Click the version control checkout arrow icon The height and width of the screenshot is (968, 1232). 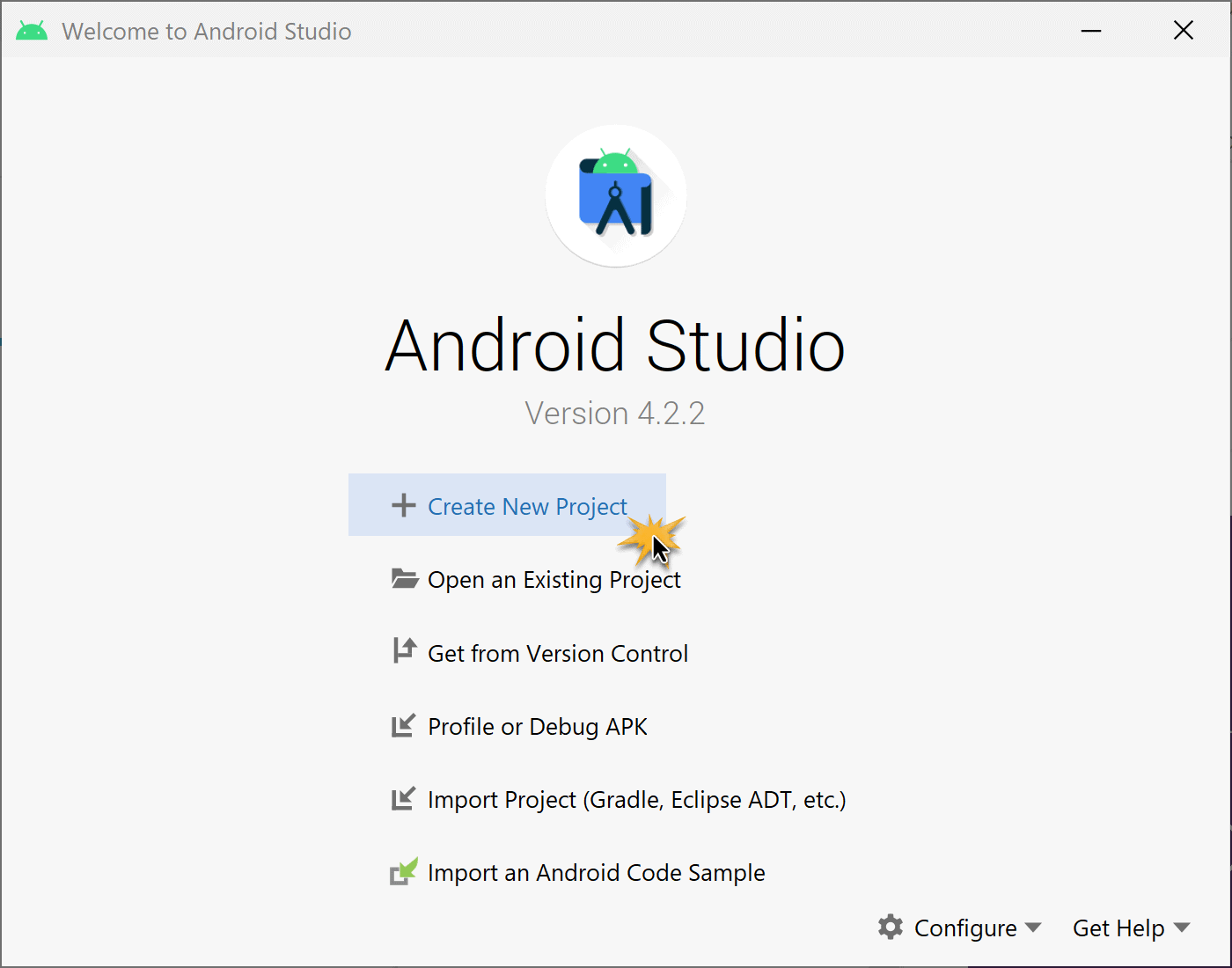404,650
